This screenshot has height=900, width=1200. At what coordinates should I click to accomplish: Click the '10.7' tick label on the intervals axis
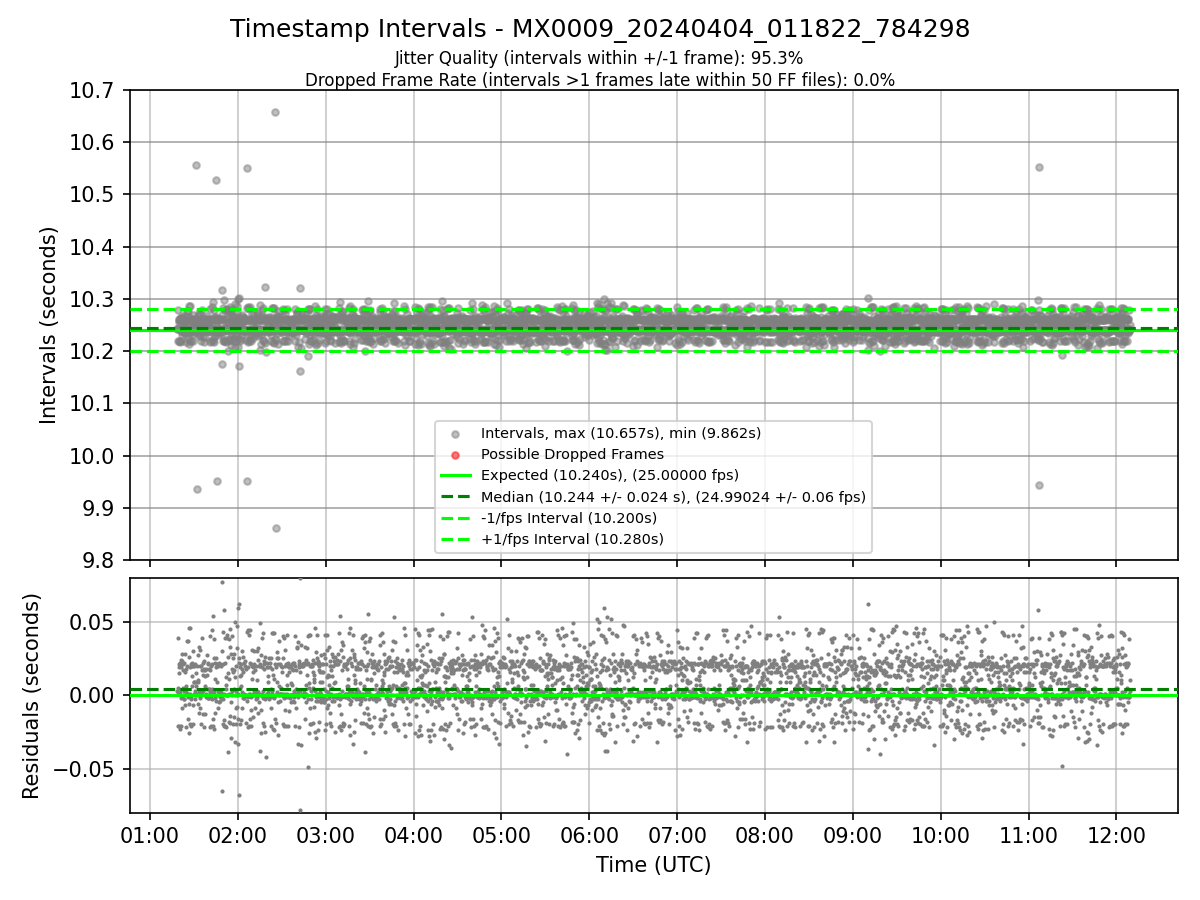pos(92,90)
